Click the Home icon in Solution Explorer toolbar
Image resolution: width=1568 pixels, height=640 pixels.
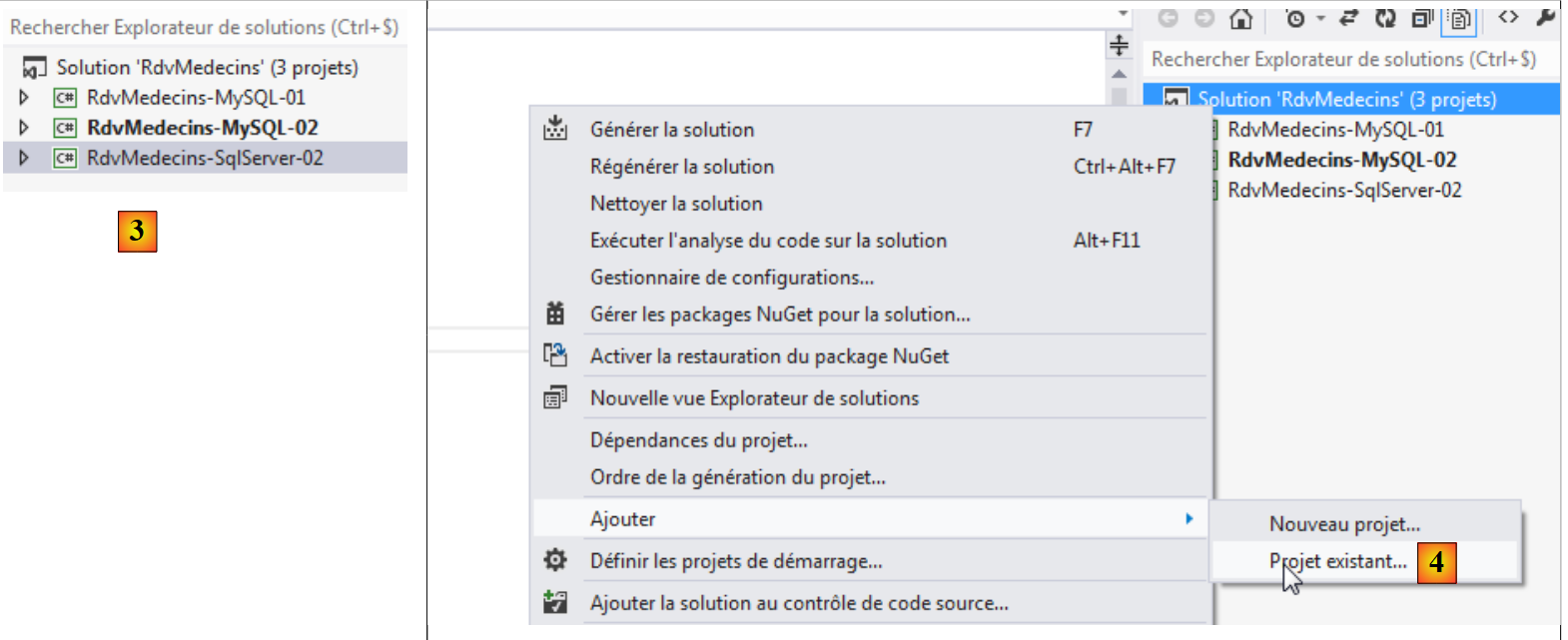point(1240,18)
